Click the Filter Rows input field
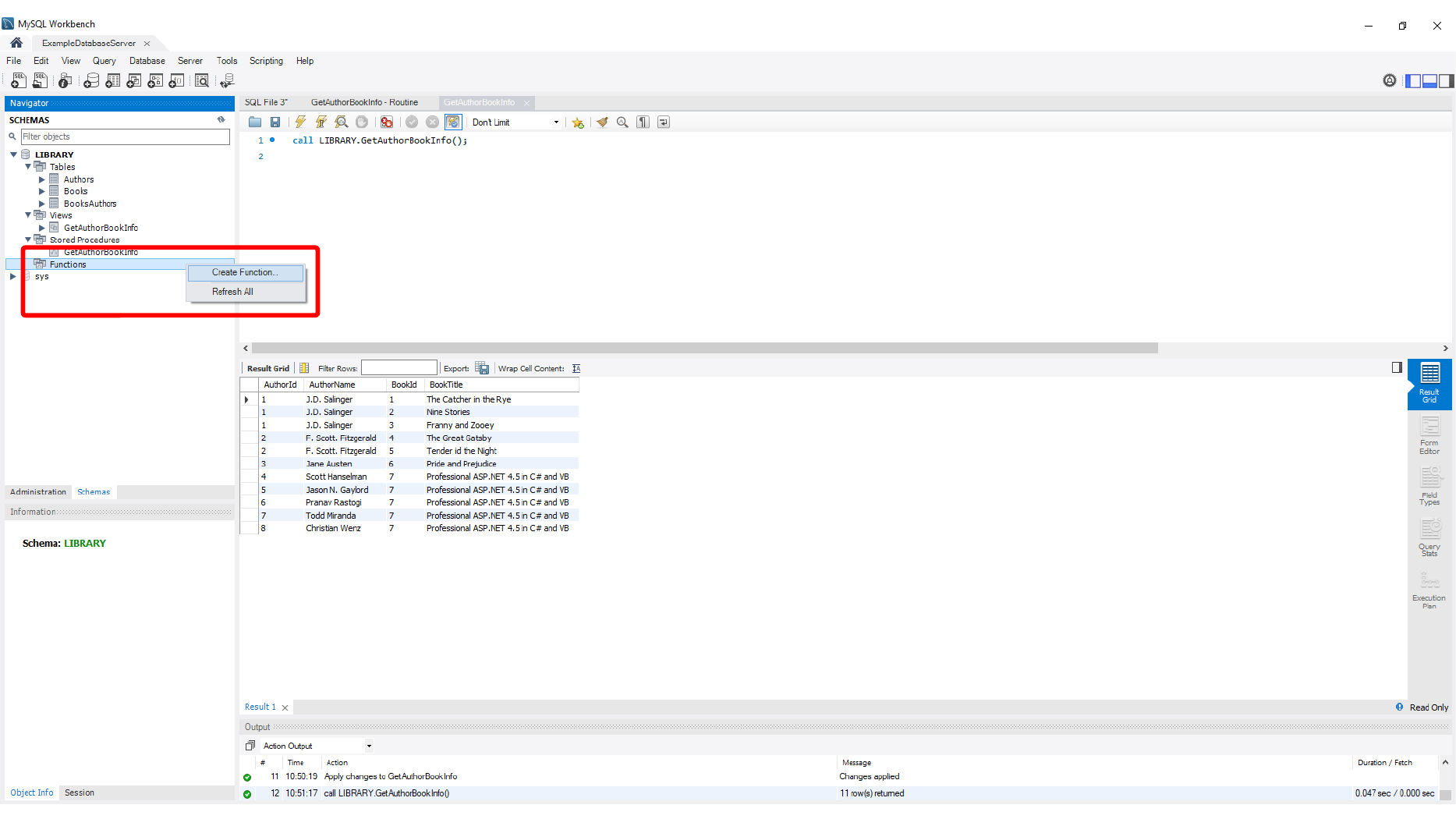 (x=399, y=368)
